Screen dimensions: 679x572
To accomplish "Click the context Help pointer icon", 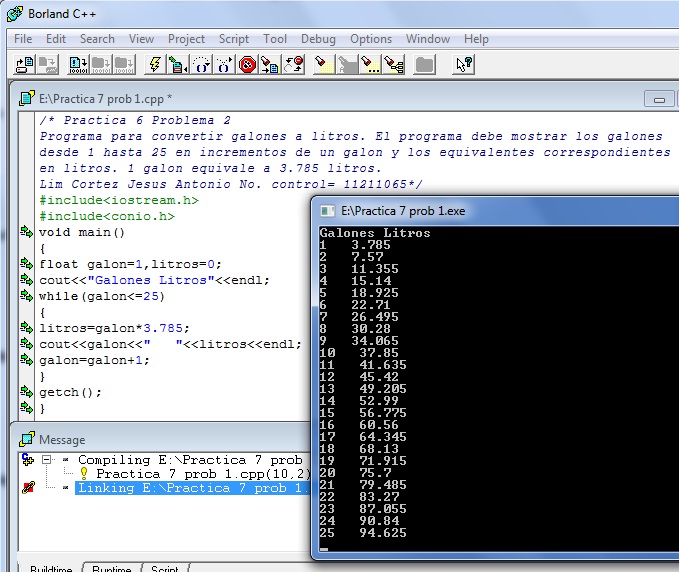I will click(464, 65).
